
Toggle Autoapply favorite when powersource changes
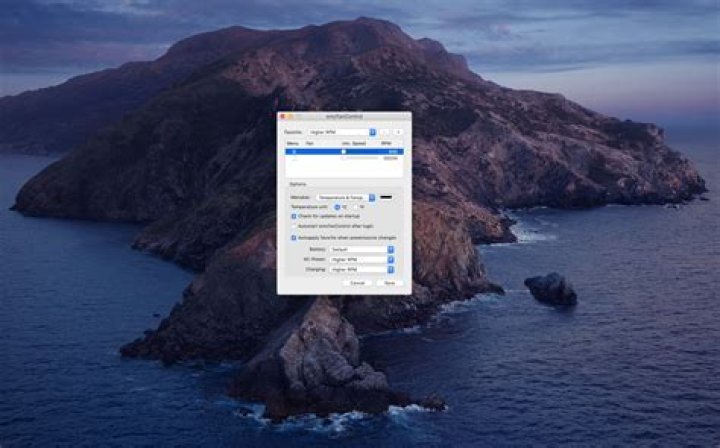[294, 238]
